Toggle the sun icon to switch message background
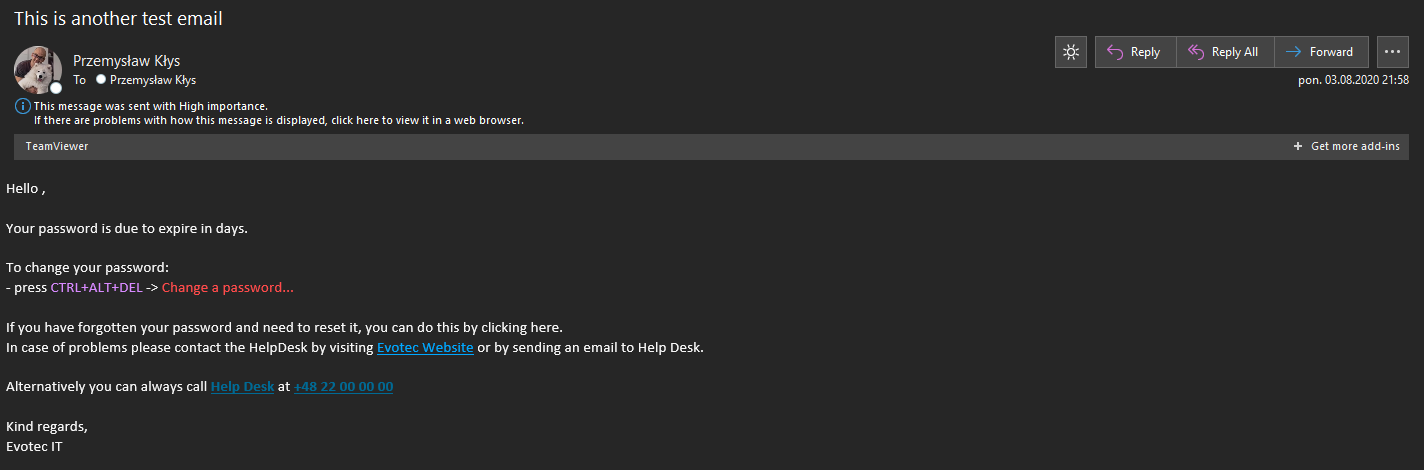 pos(1071,52)
